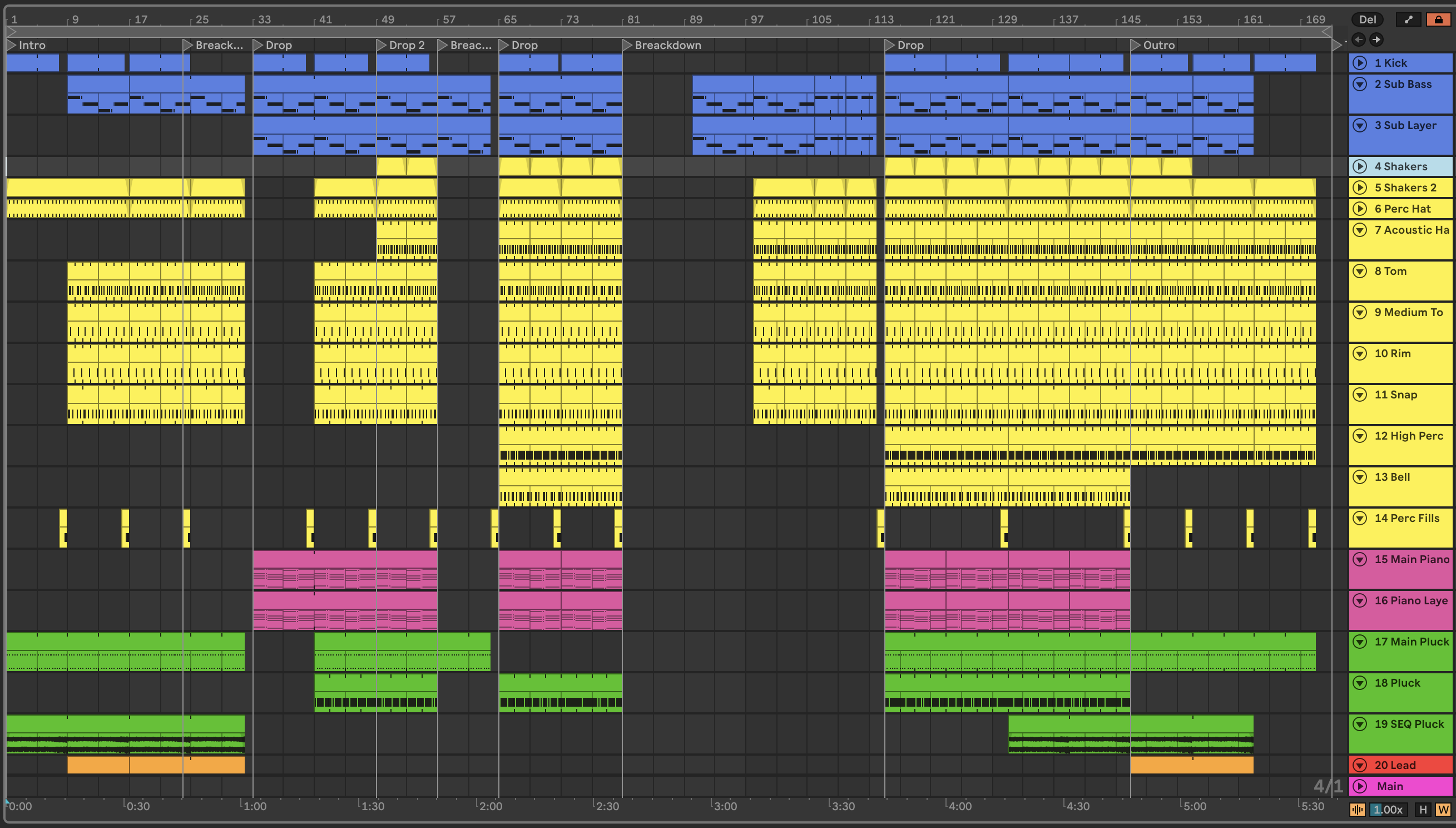Image resolution: width=1456 pixels, height=828 pixels.
Task: Collapse the 19 SEQ Pluck track
Action: [1360, 724]
